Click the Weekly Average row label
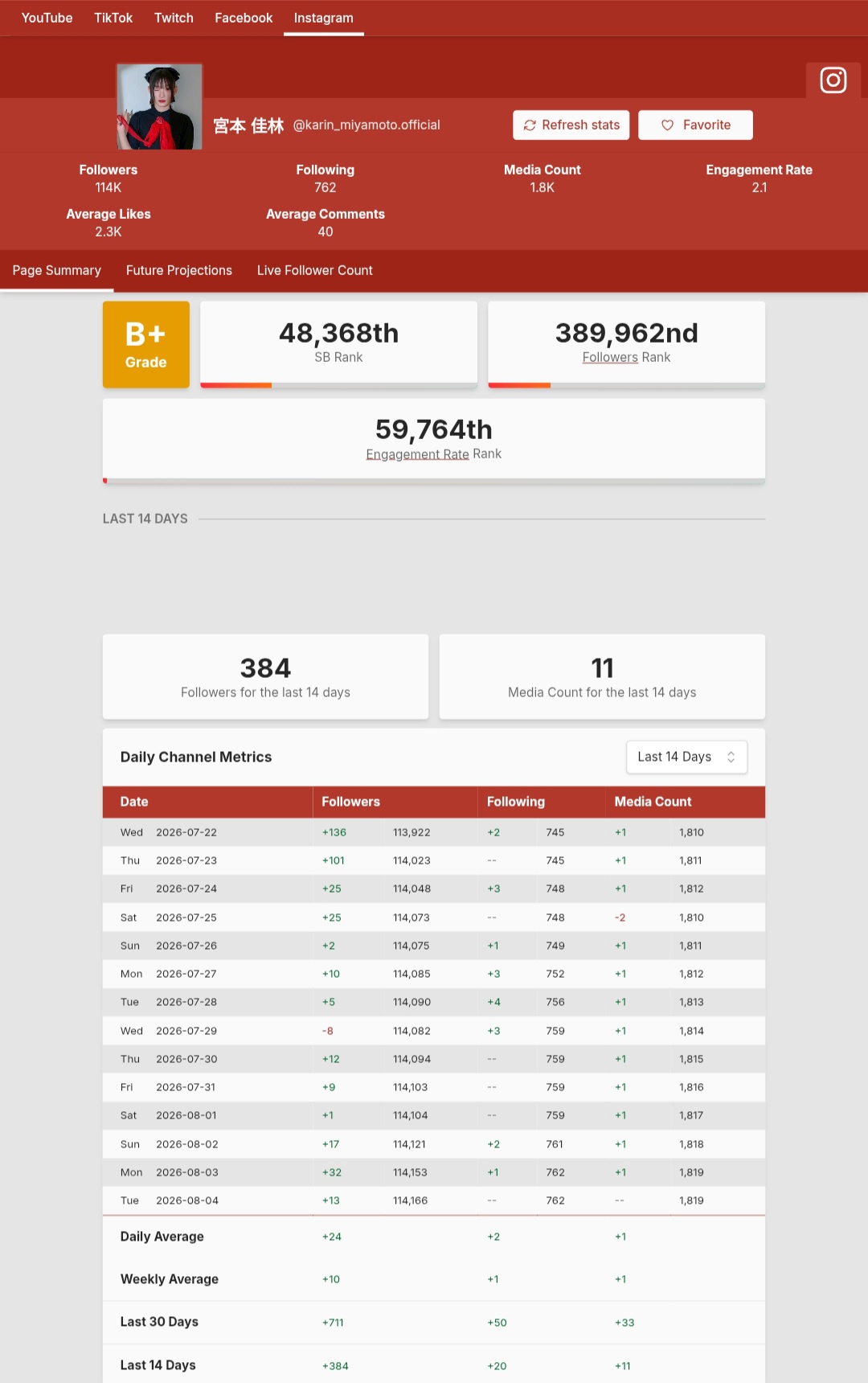The height and width of the screenshot is (1383, 868). [x=170, y=1279]
